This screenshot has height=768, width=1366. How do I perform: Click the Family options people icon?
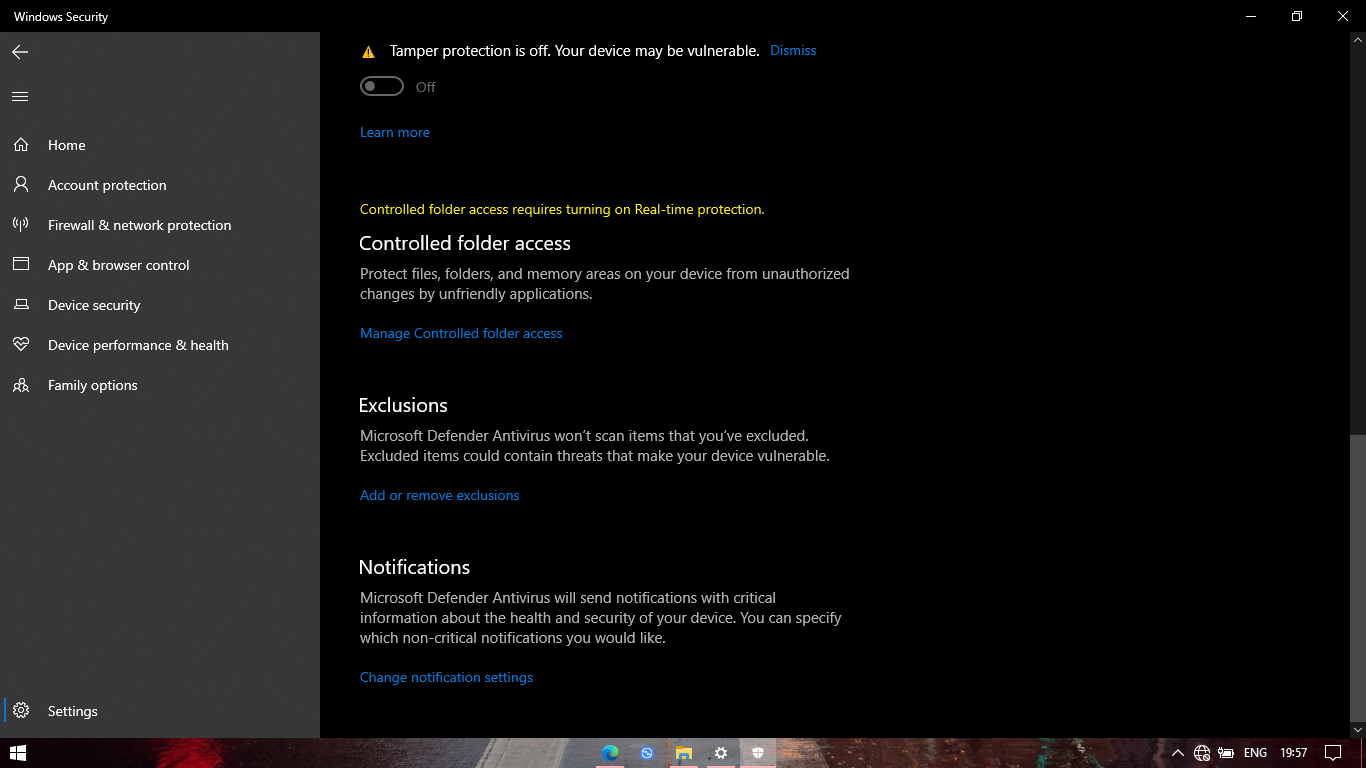20,385
